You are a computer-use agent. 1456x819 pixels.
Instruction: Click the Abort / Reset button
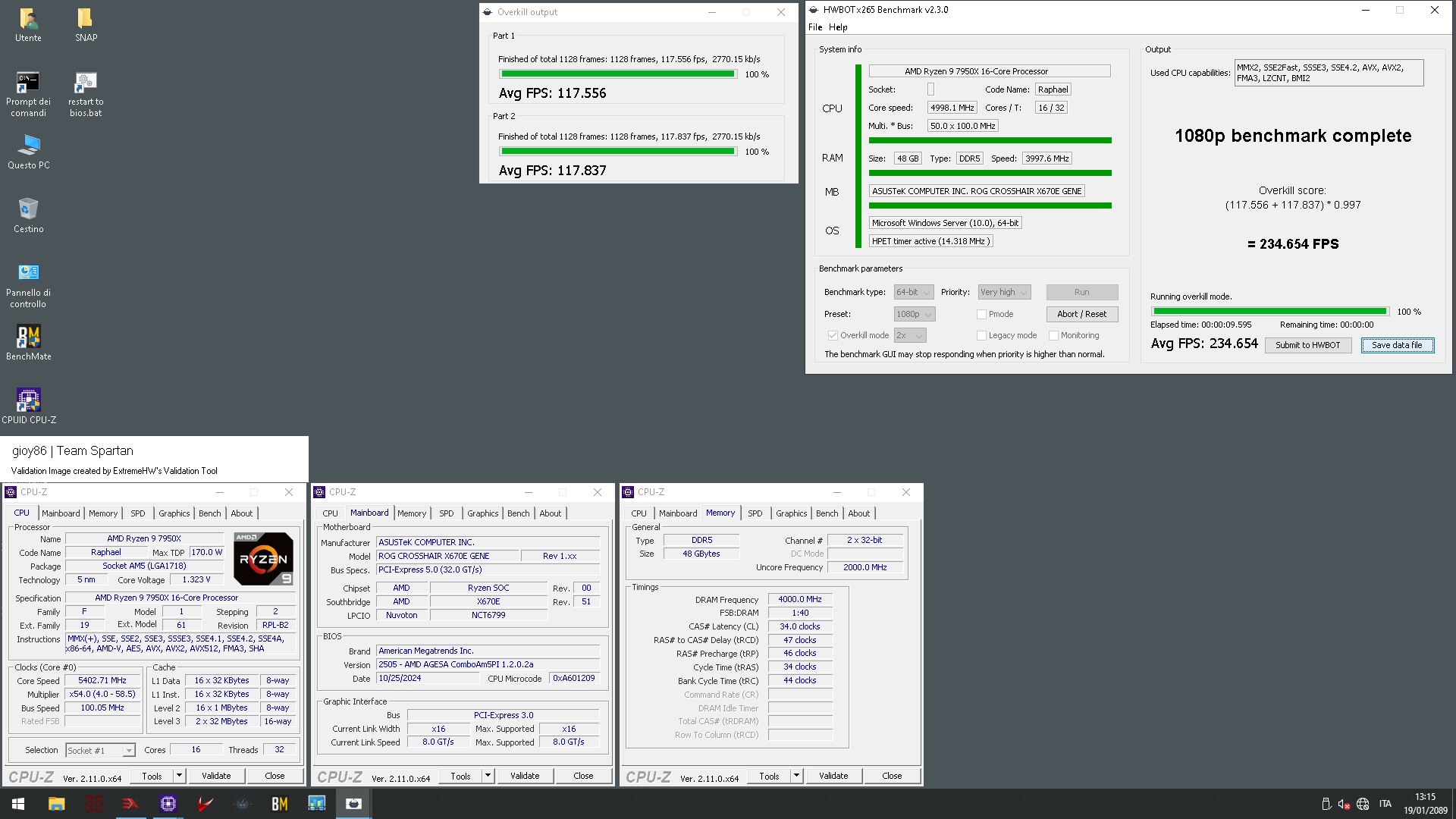1081,314
